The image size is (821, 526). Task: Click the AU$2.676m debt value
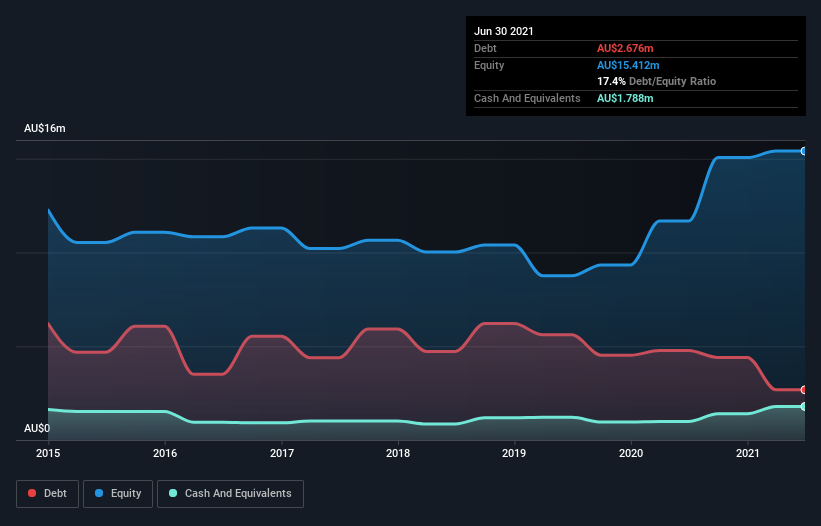625,48
